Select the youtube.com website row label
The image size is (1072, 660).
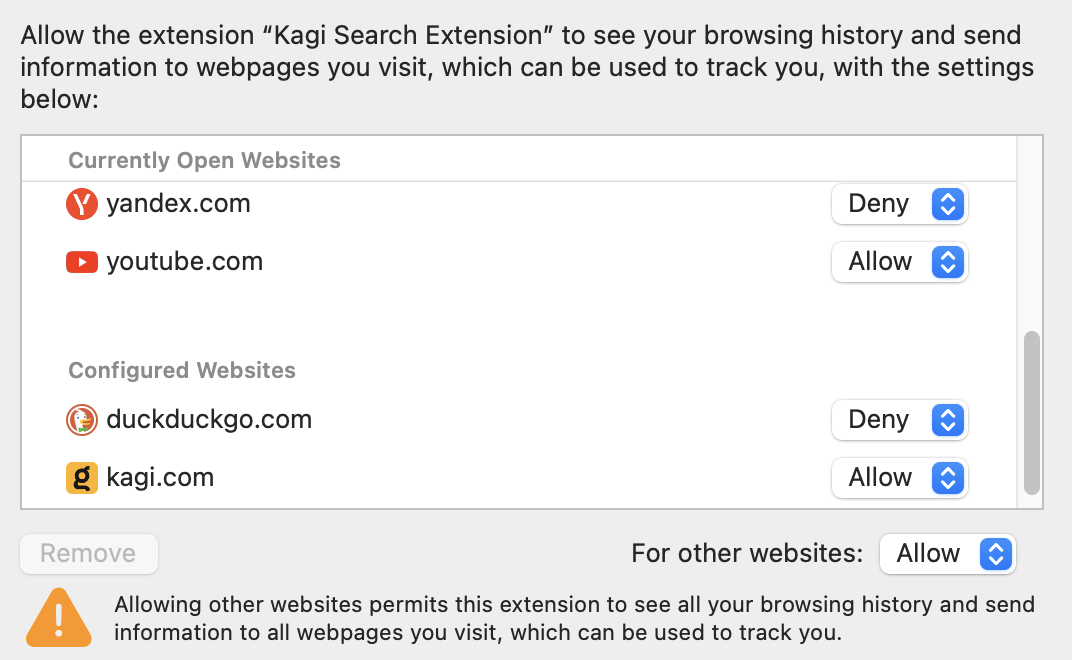click(x=184, y=262)
